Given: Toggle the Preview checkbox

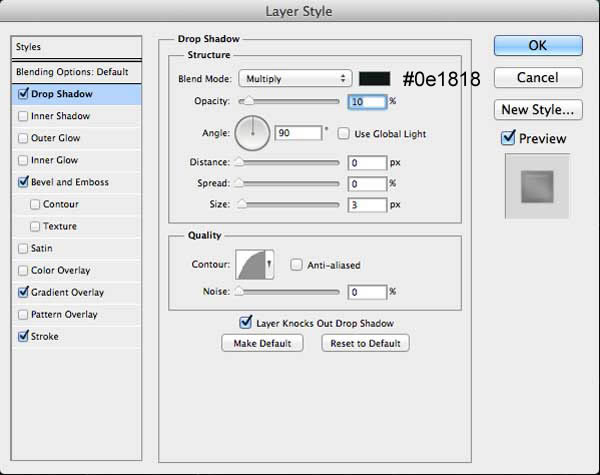Looking at the screenshot, I should (x=508, y=138).
